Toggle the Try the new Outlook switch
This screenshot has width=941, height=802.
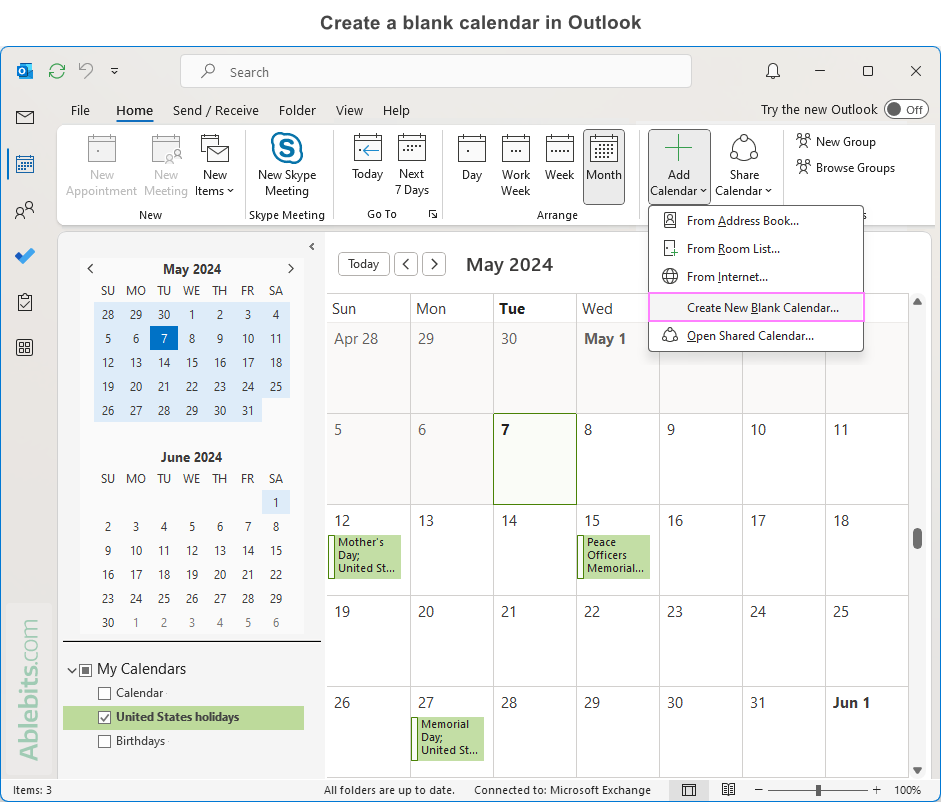[x=906, y=109]
